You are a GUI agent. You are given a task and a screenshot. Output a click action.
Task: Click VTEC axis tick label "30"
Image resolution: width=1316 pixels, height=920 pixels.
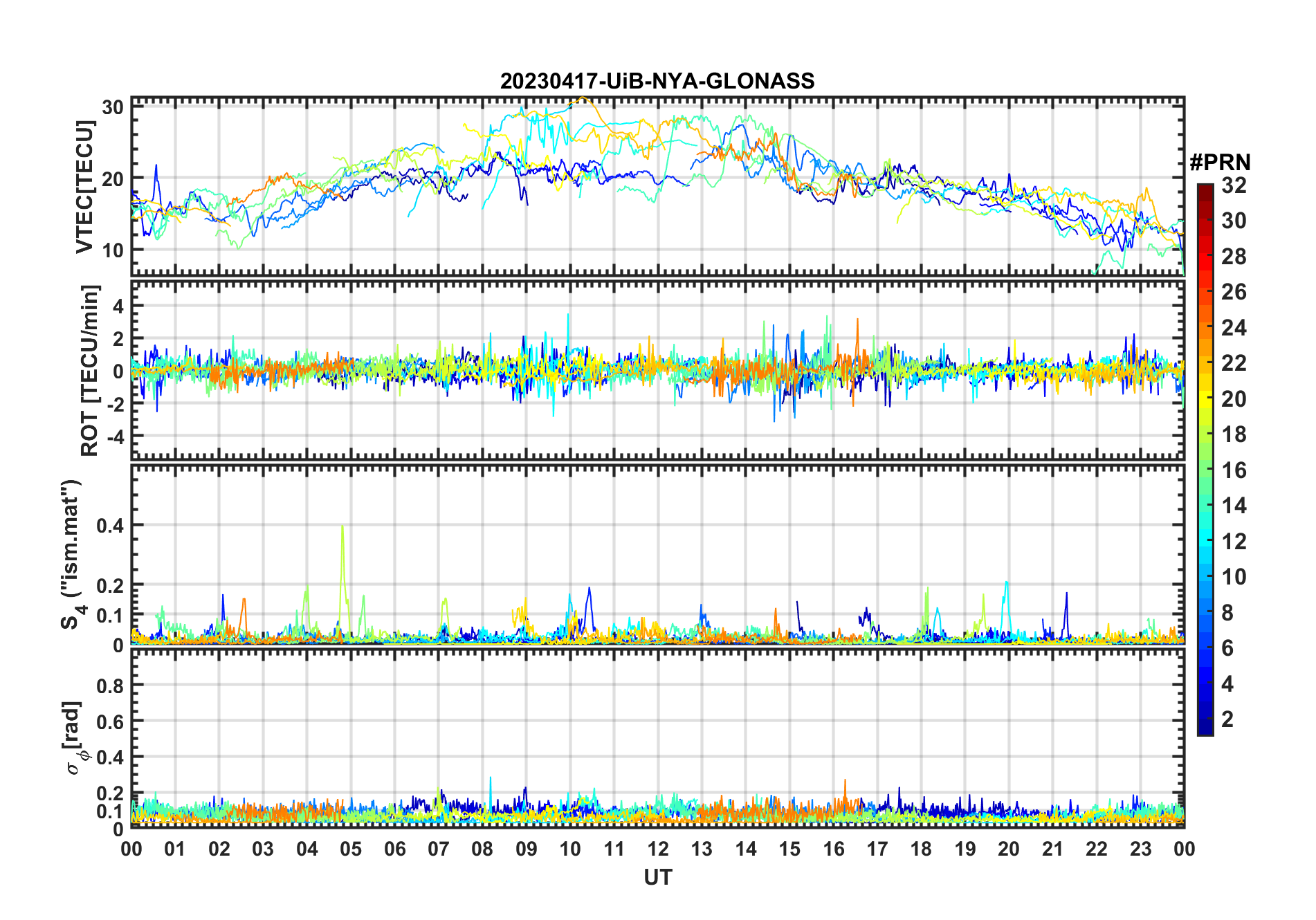[x=113, y=107]
